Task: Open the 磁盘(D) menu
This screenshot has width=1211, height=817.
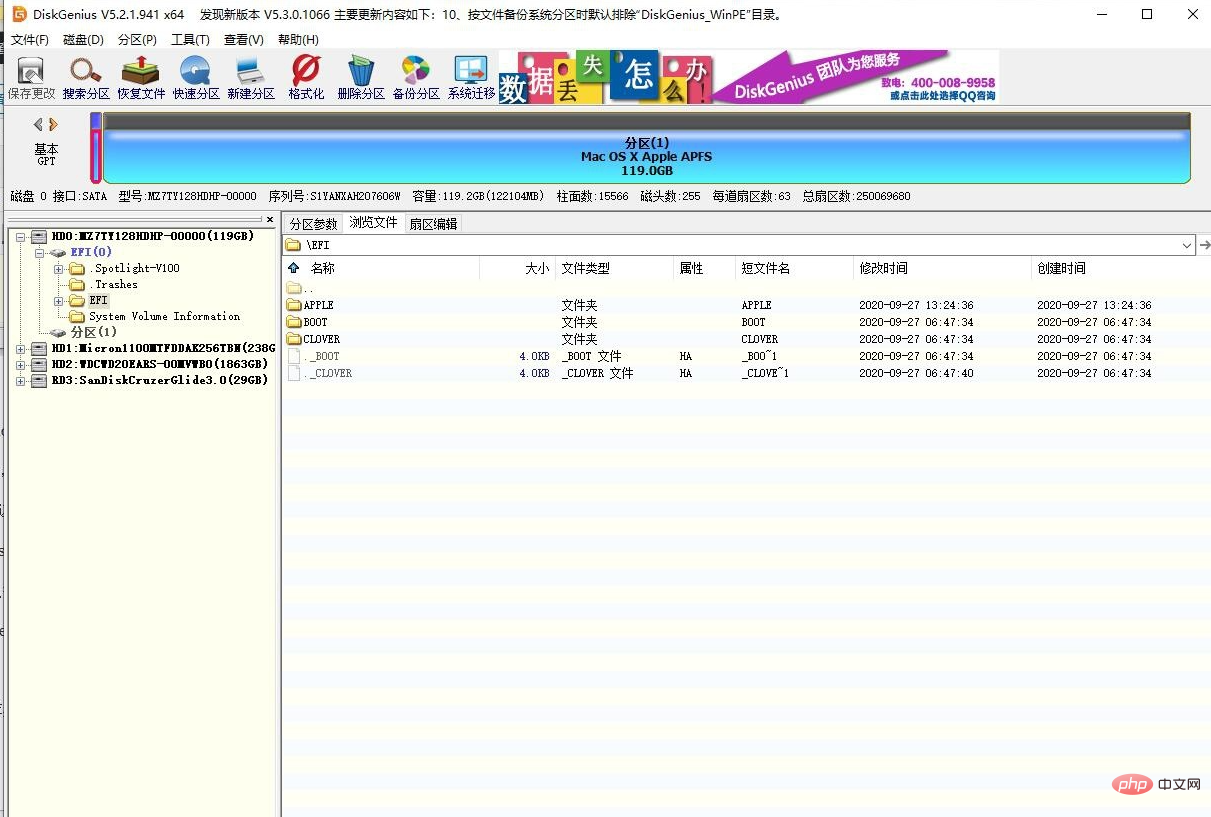Action: pyautogui.click(x=83, y=40)
